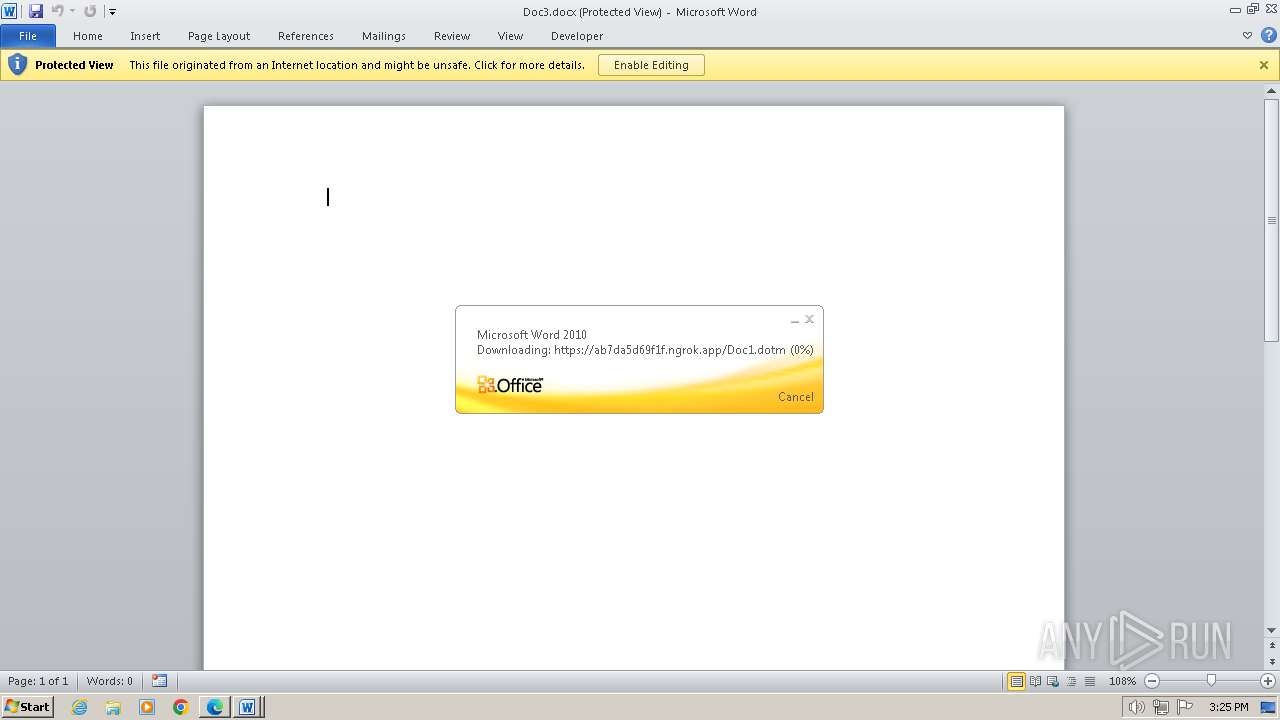This screenshot has width=1280, height=720.
Task: Save the document via Quick Access toolbar
Action: coord(36,11)
